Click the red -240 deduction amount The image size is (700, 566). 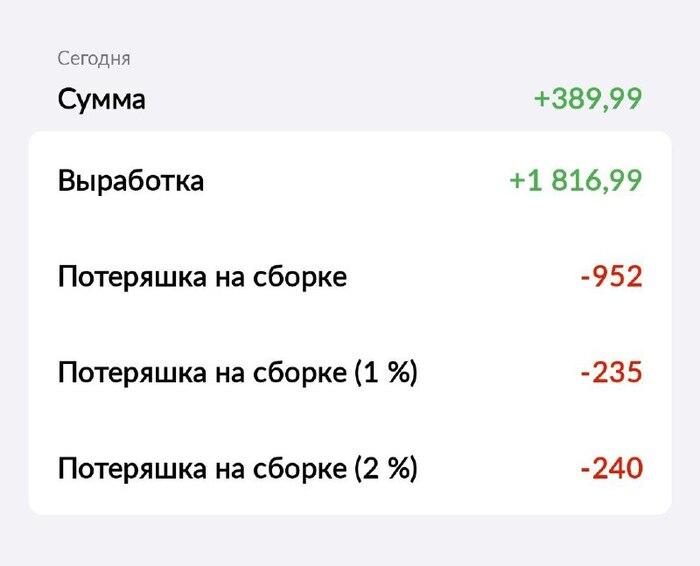[x=611, y=468]
